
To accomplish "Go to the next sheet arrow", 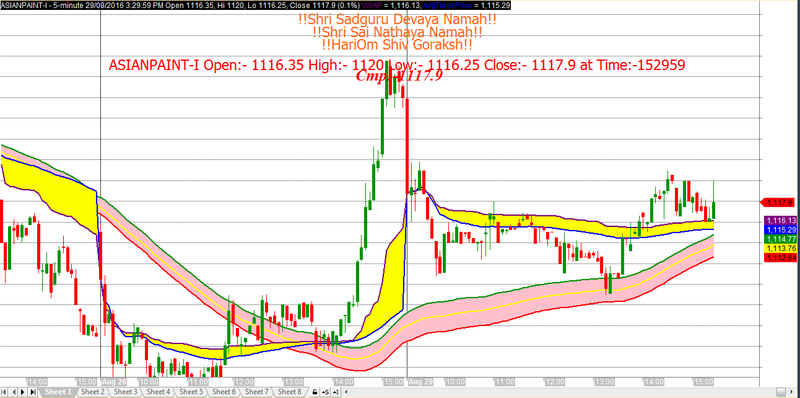I will pos(23,392).
